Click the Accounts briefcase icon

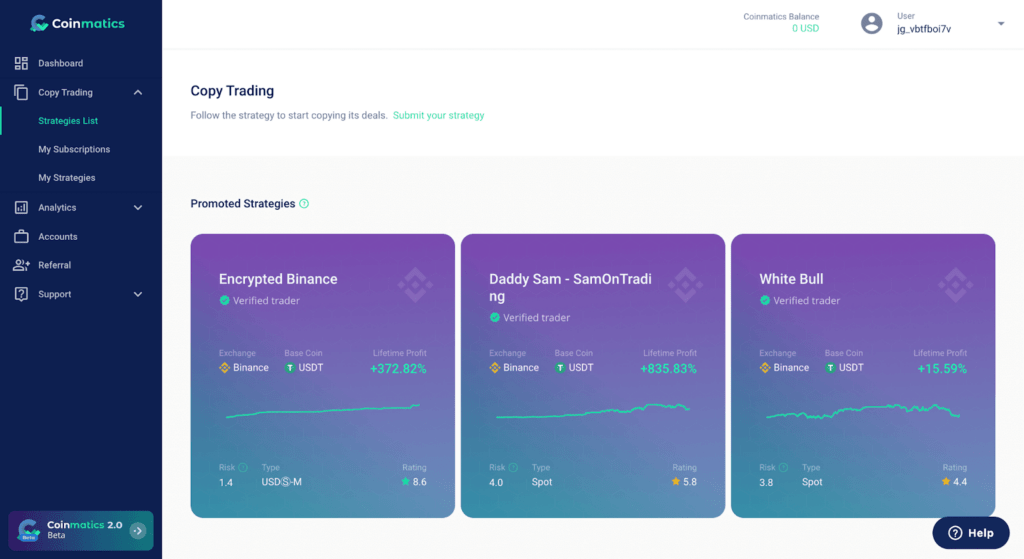pyautogui.click(x=21, y=236)
